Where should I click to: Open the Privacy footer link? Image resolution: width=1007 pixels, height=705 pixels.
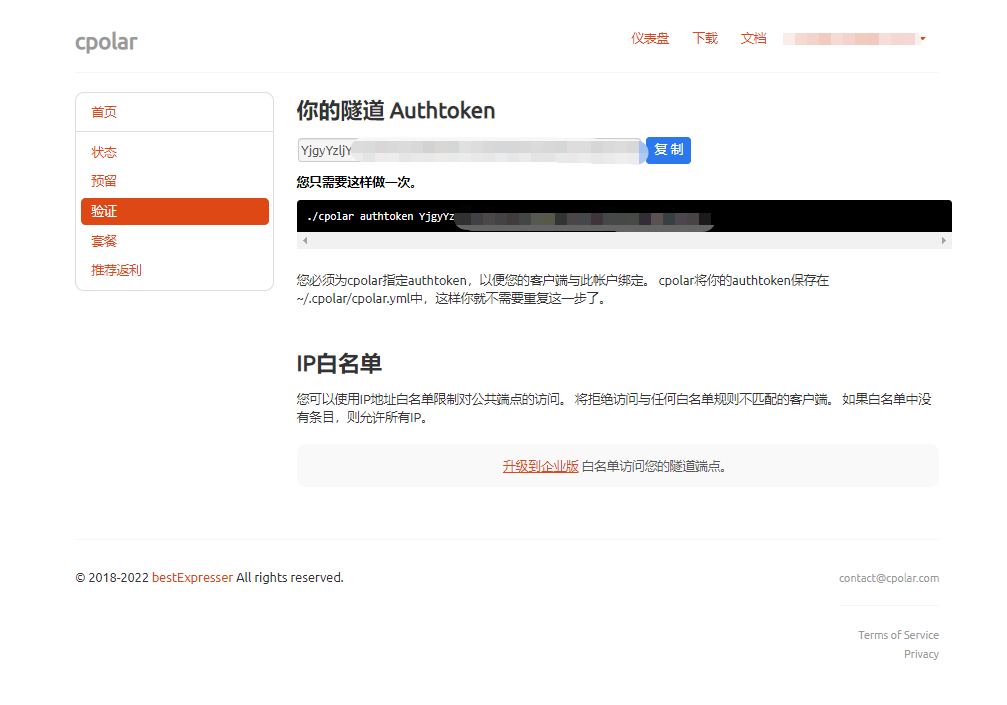tap(922, 654)
